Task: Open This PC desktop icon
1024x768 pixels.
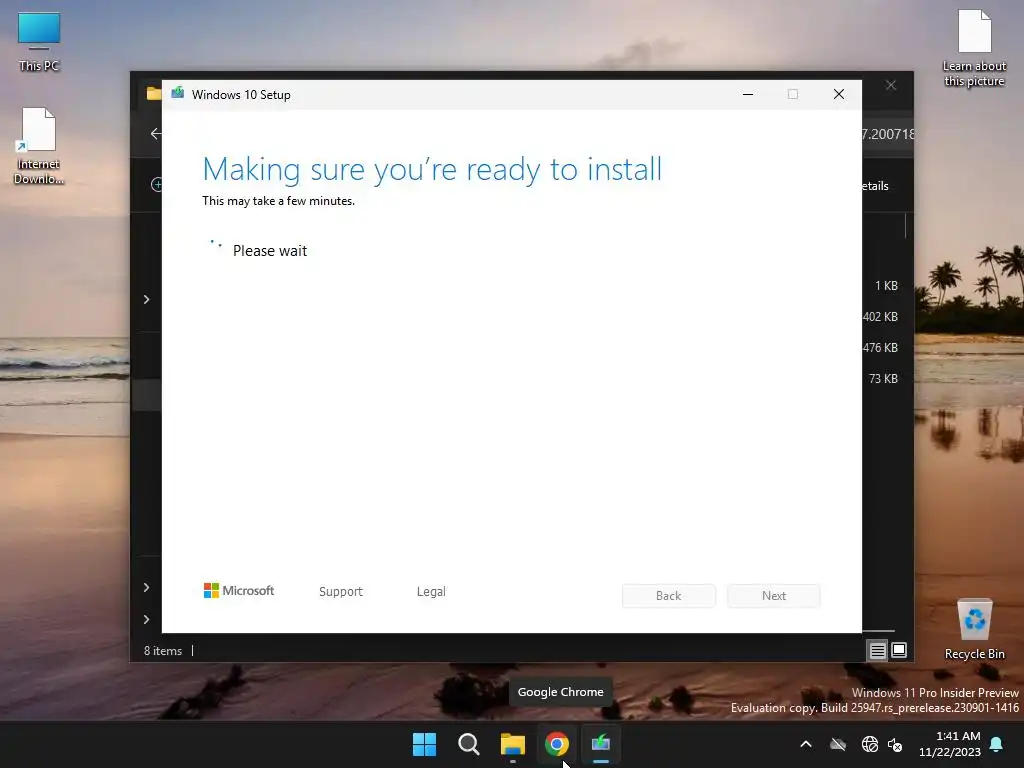Action: pos(39,42)
